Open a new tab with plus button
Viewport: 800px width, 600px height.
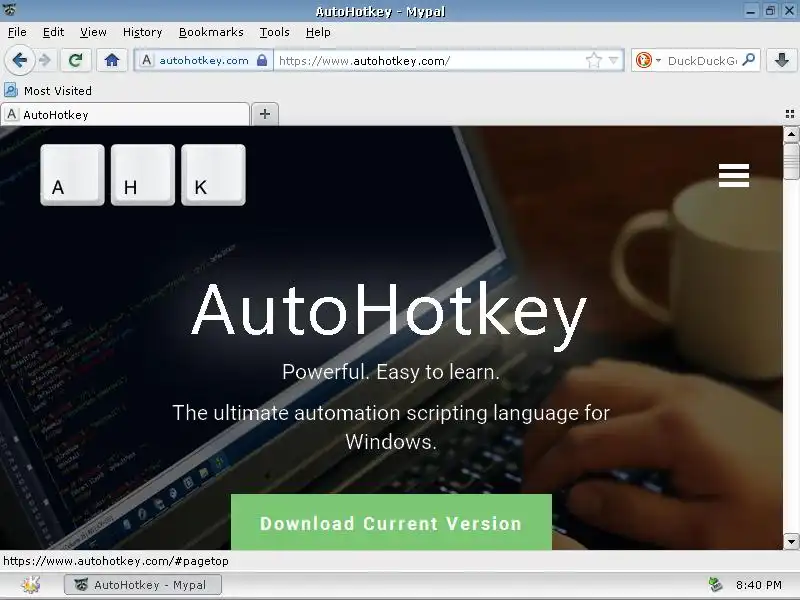(x=265, y=114)
